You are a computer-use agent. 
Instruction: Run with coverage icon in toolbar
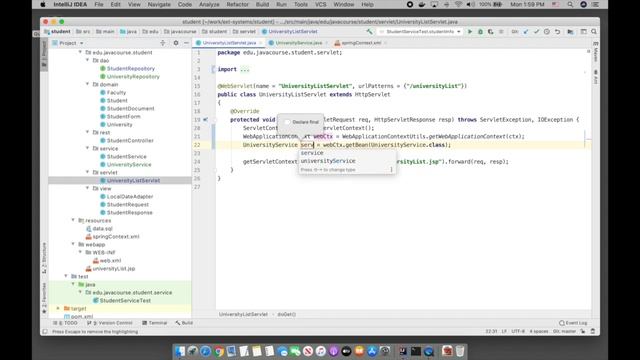pos(491,31)
